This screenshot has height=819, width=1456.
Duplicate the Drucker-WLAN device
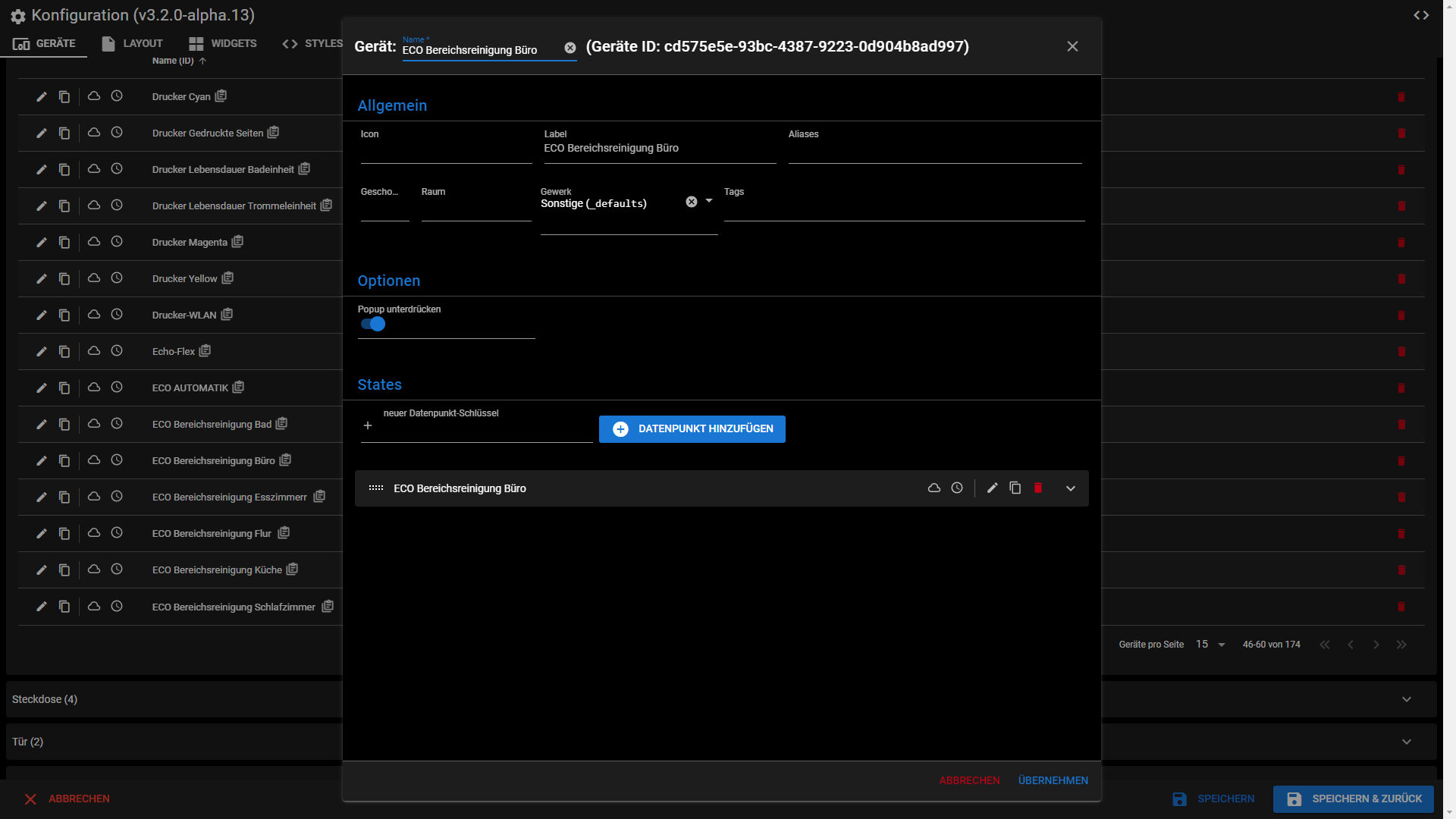coord(64,315)
